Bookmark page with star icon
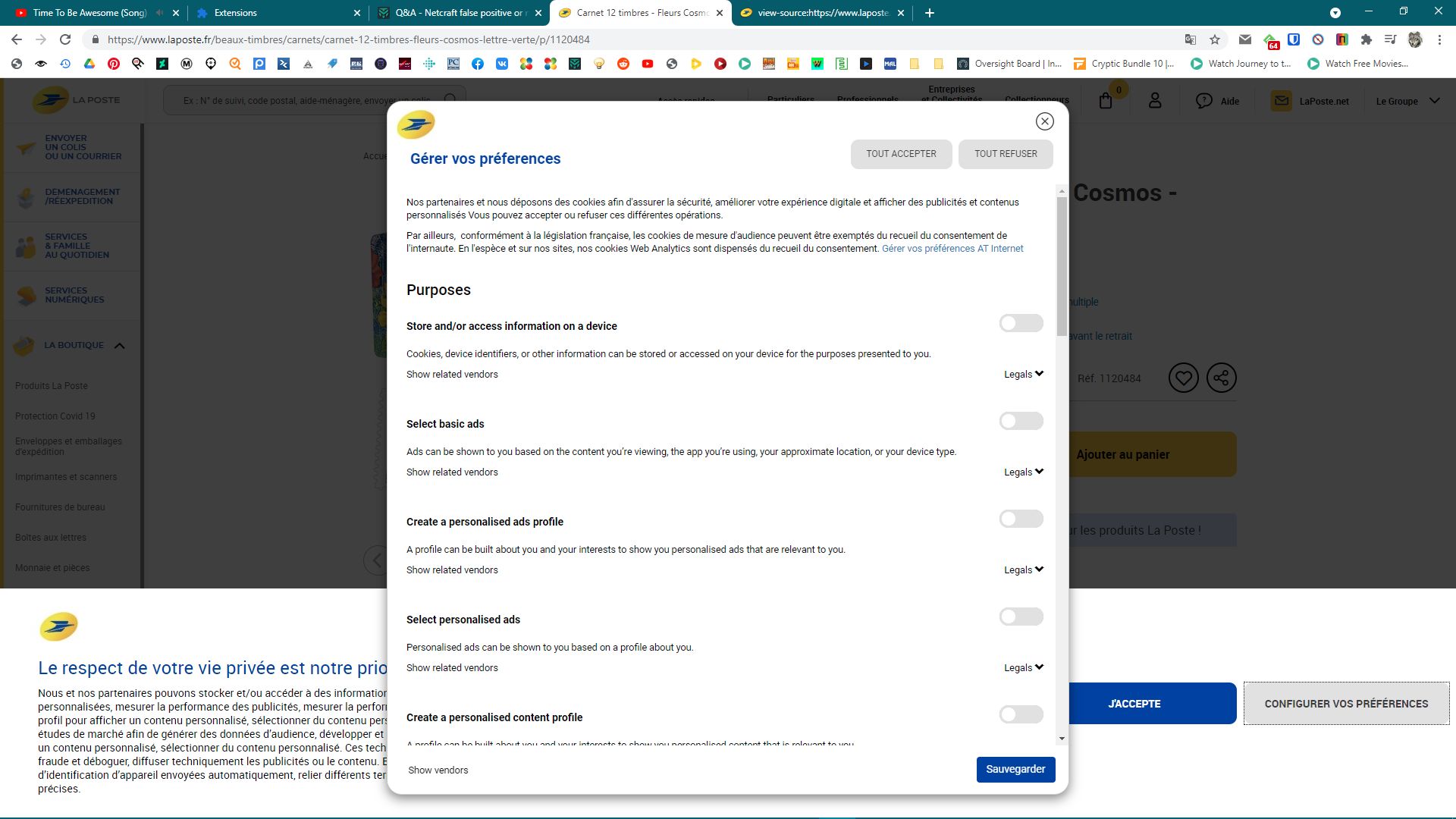The height and width of the screenshot is (819, 1456). (x=1215, y=39)
